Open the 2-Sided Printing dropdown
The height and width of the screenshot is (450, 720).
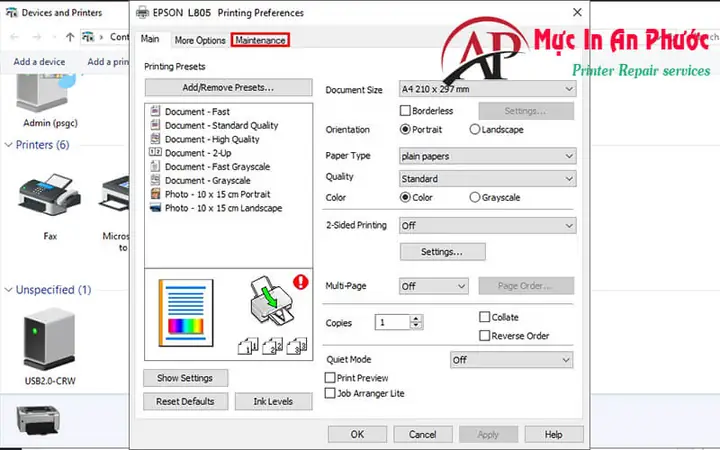pyautogui.click(x=488, y=225)
